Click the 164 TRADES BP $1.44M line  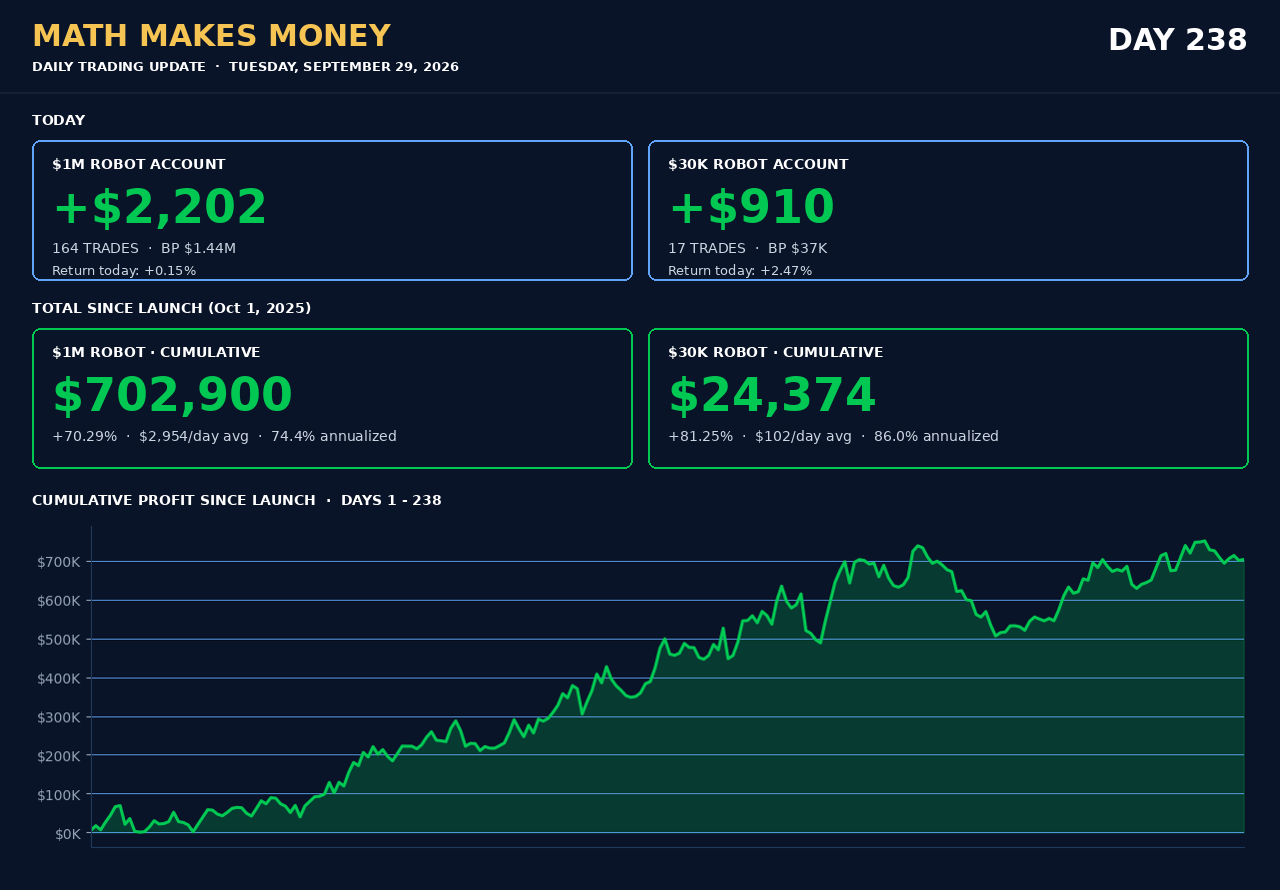(x=144, y=248)
